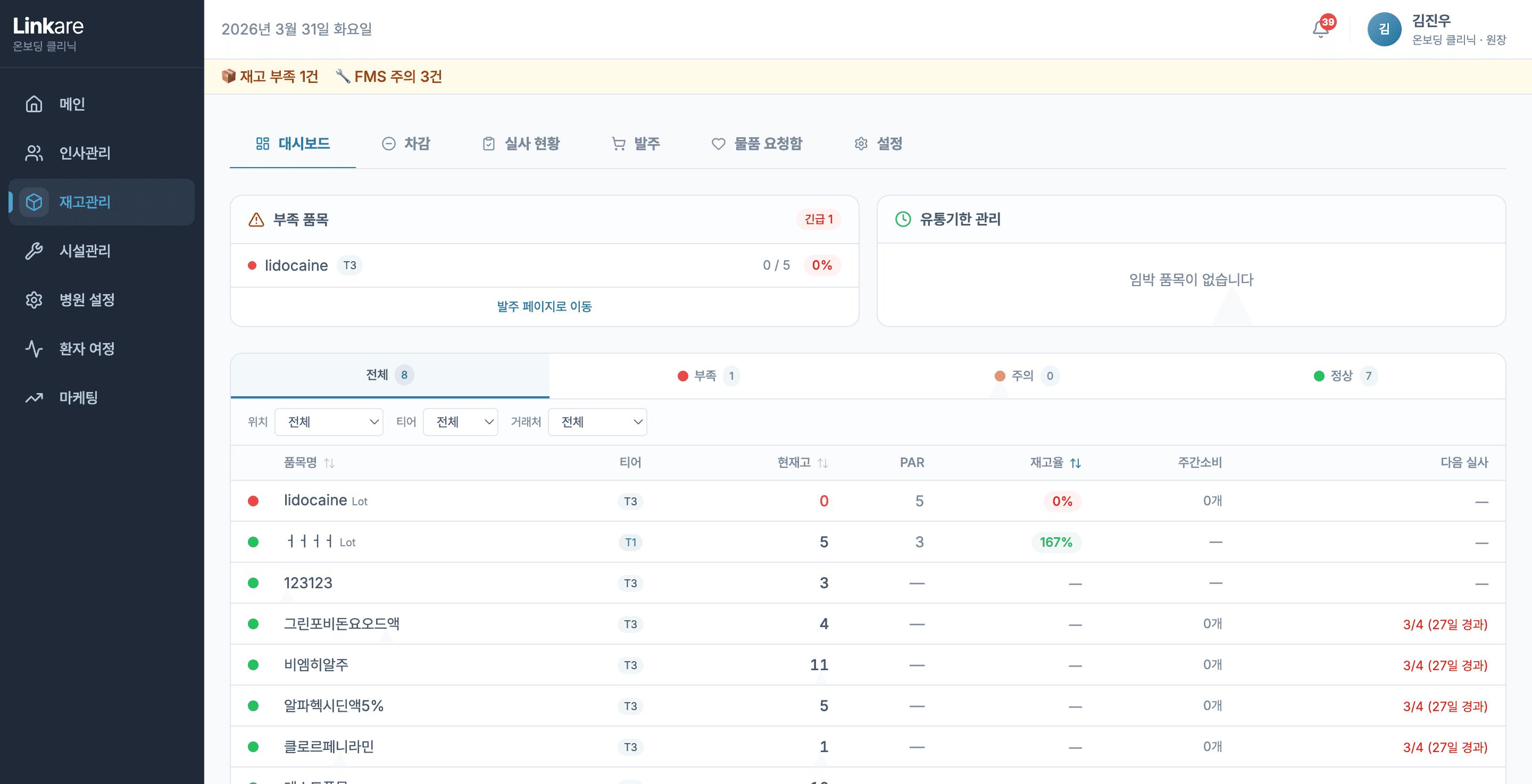
Task: Click the 그린포비돈요오드액 row name
Action: [342, 623]
